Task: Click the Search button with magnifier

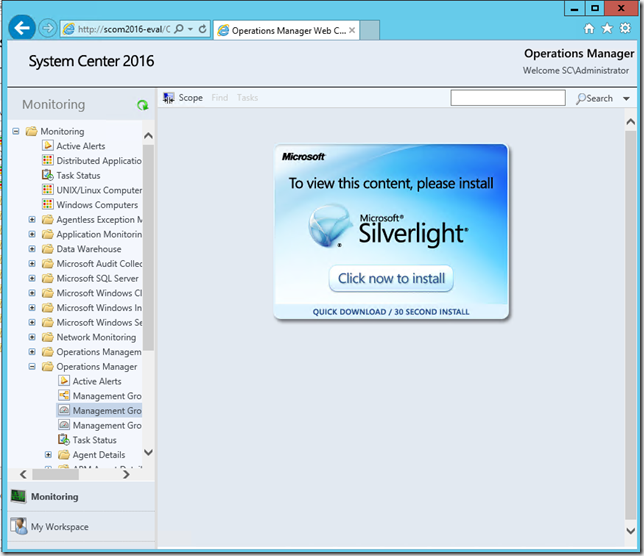Action: tap(594, 99)
